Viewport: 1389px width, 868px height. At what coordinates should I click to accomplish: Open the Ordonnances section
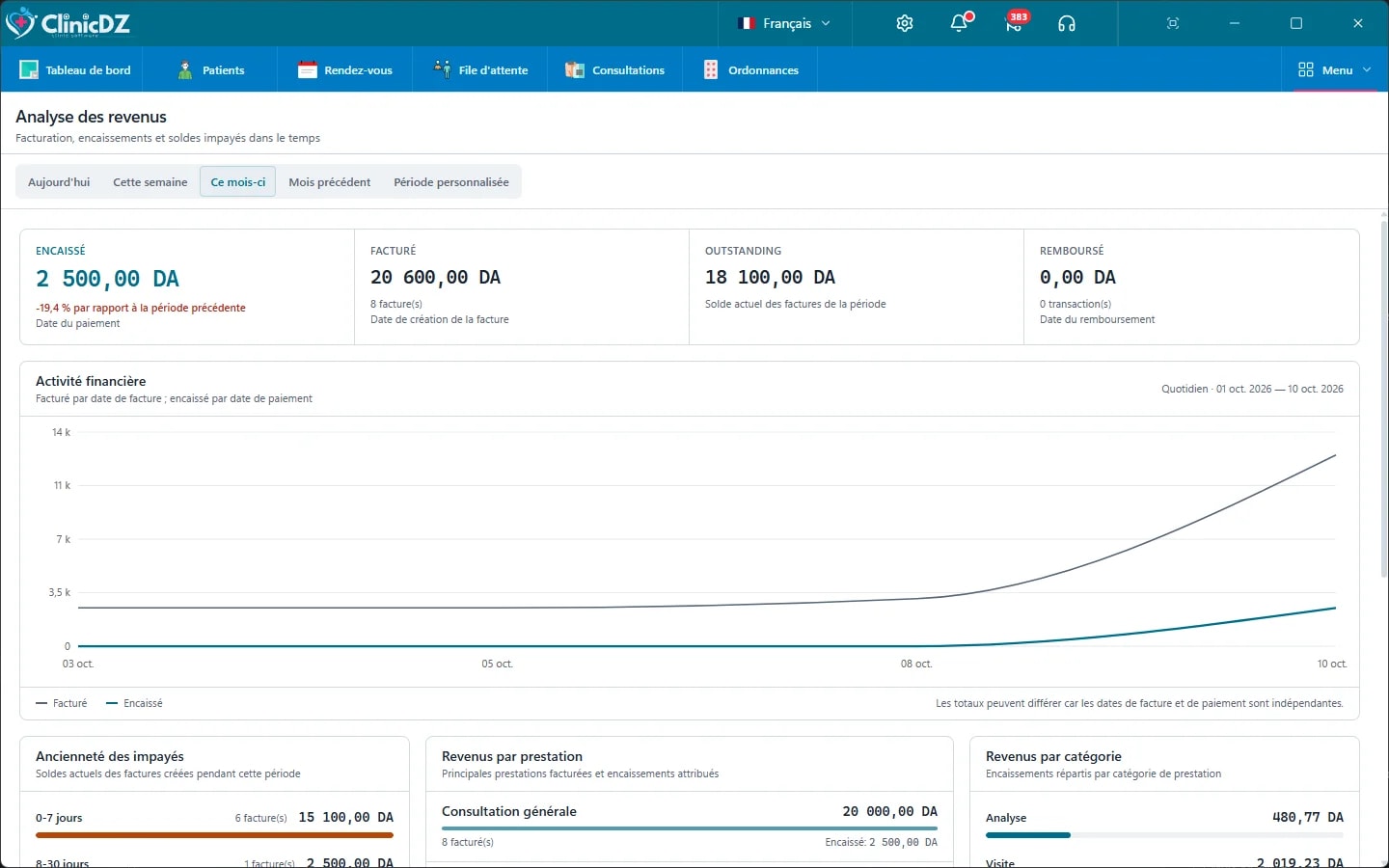tap(750, 69)
